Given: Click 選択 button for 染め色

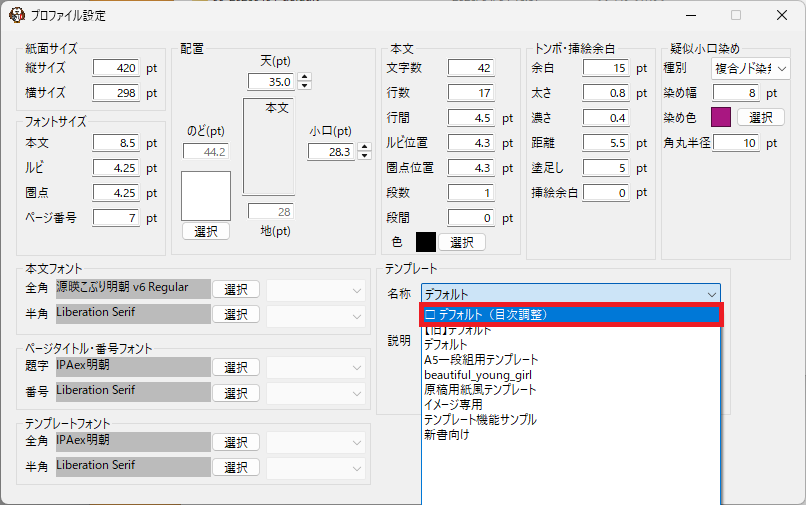Looking at the screenshot, I should click(x=761, y=117).
